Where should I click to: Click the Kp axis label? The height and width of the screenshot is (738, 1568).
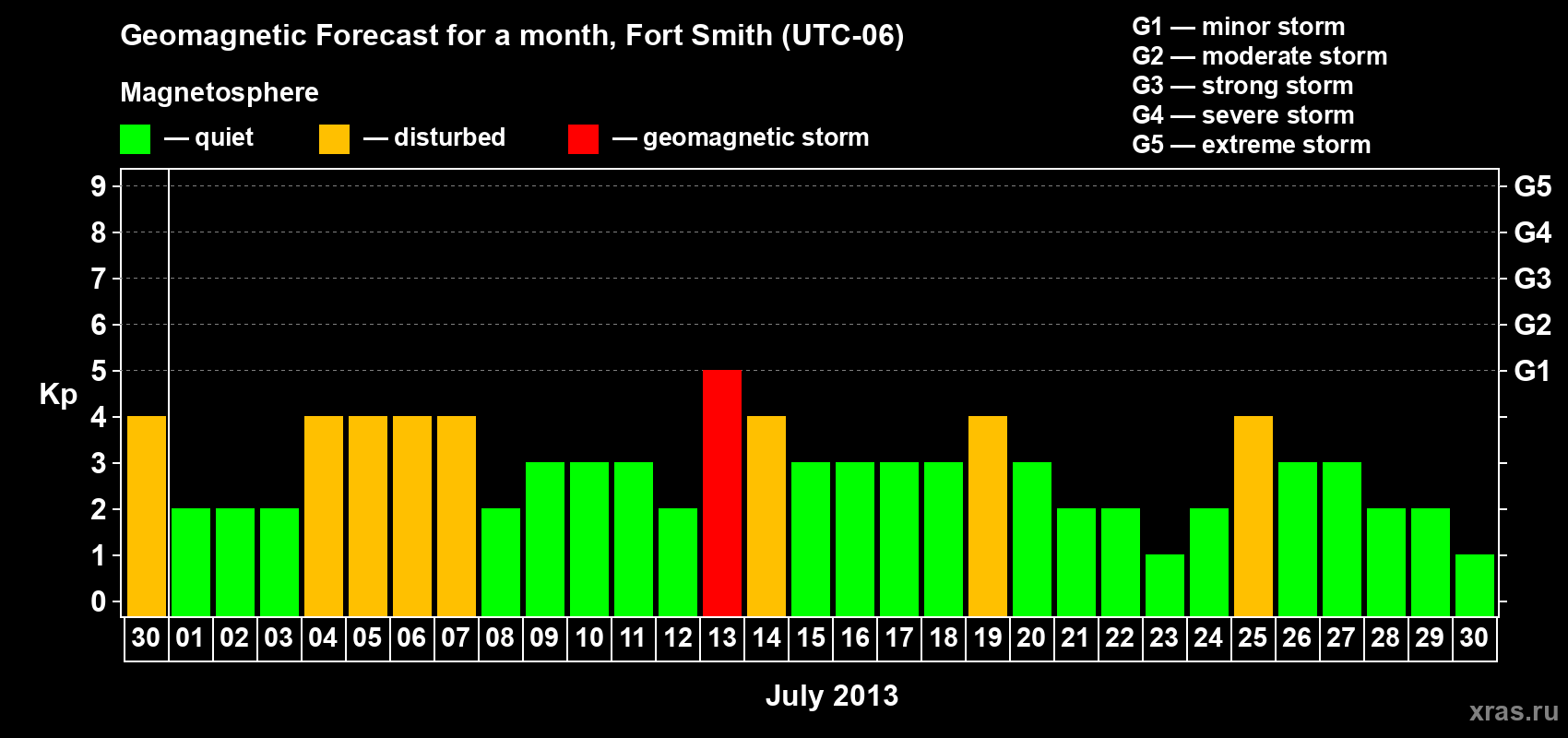point(58,394)
